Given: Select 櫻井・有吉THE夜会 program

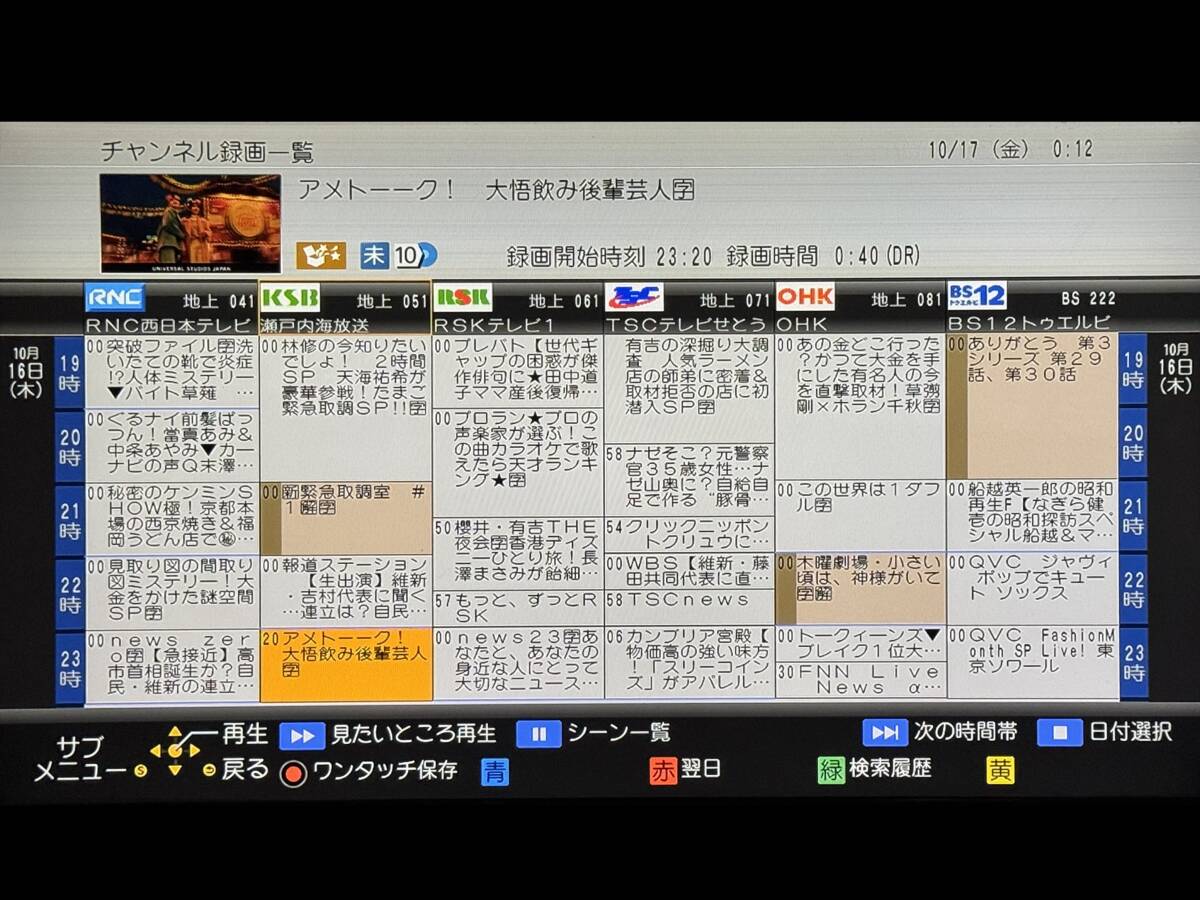Looking at the screenshot, I should click(518, 552).
